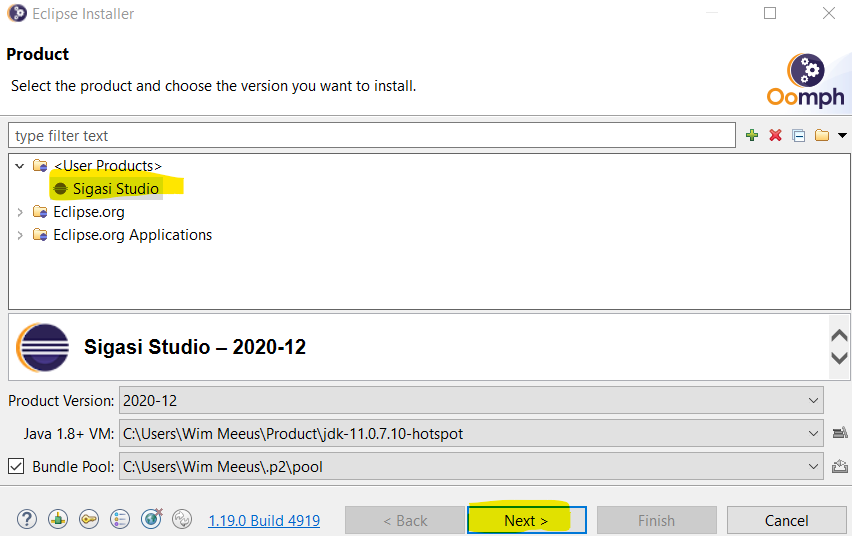This screenshot has width=852, height=536.
Task: Open the SSH2 key settings icon
Action: click(x=89, y=519)
